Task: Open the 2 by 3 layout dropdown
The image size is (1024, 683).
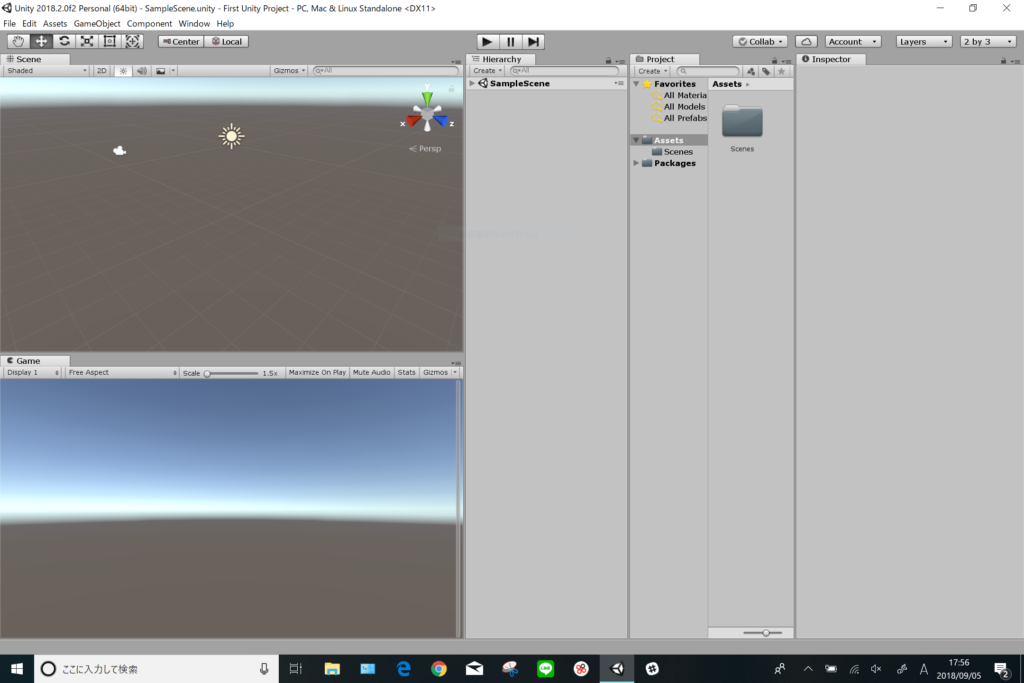Action: pyautogui.click(x=987, y=41)
